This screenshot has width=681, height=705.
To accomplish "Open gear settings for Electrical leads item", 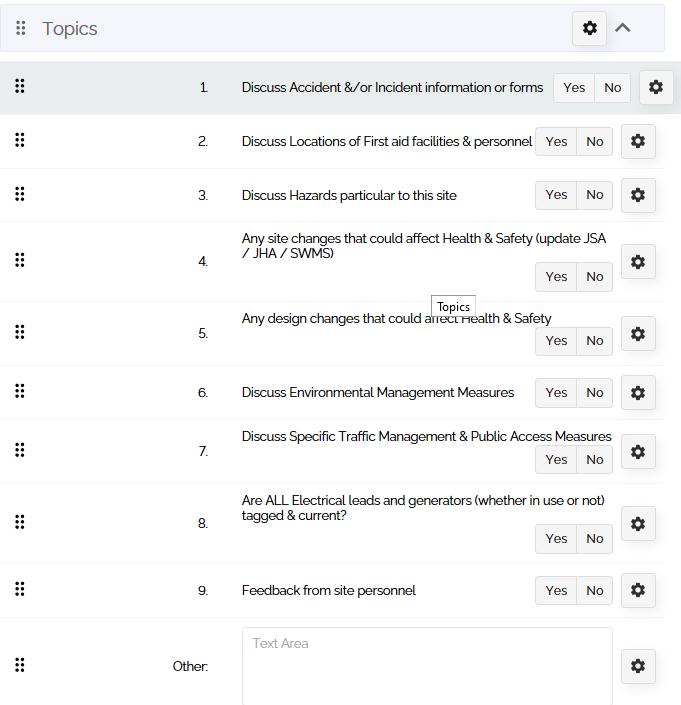I will pos(638,523).
